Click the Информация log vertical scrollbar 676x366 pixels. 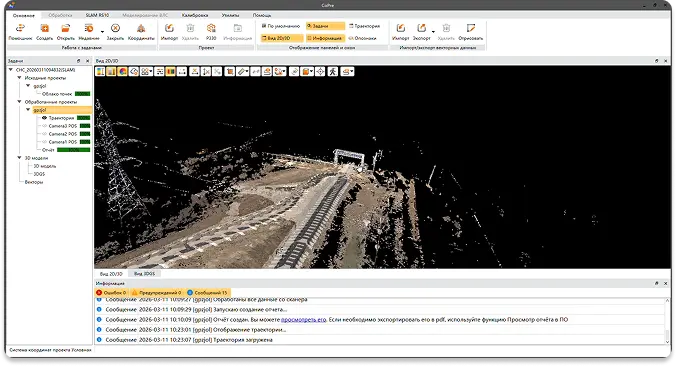(668, 320)
